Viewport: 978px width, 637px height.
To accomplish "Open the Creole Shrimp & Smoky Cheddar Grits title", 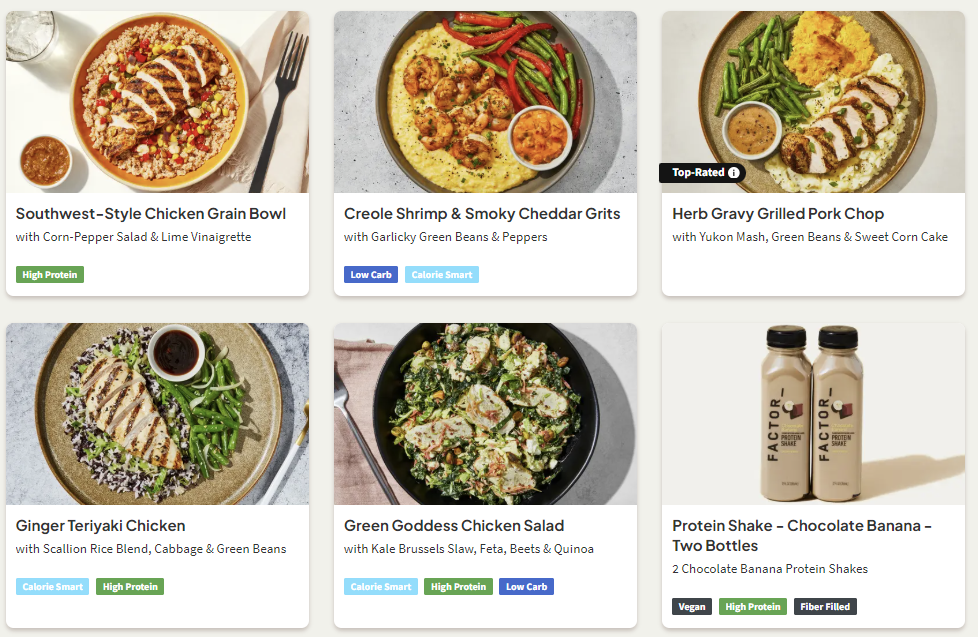I will click(x=482, y=214).
